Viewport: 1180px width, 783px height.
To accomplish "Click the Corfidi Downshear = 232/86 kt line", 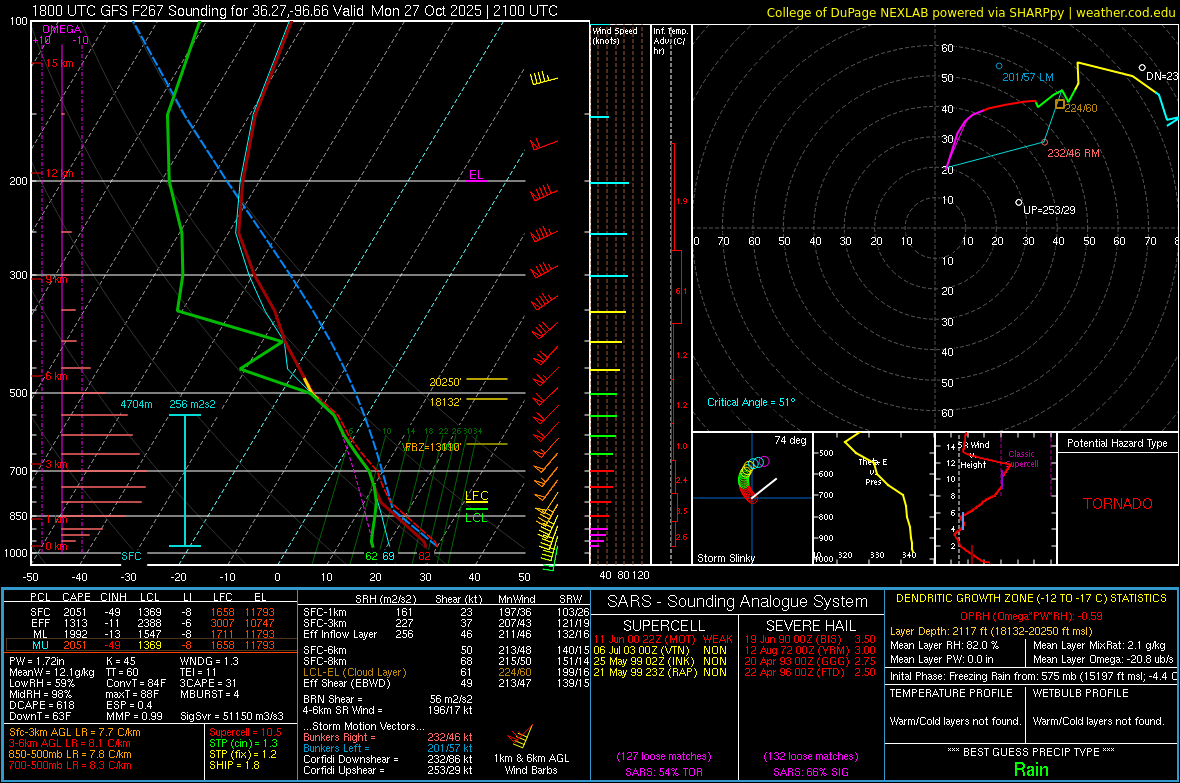I will pos(388,760).
